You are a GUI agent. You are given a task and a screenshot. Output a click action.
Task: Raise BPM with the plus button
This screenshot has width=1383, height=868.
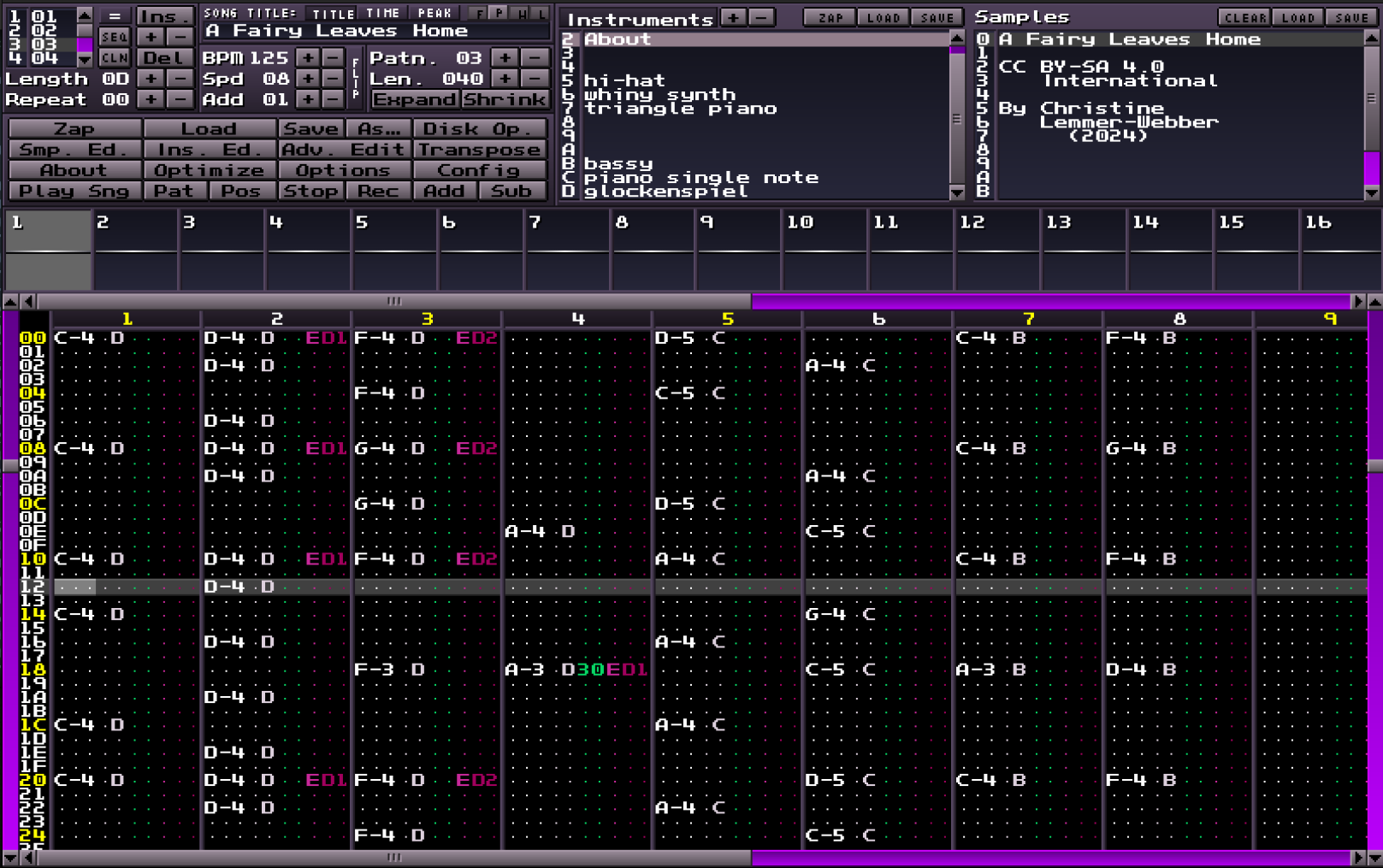[307, 57]
